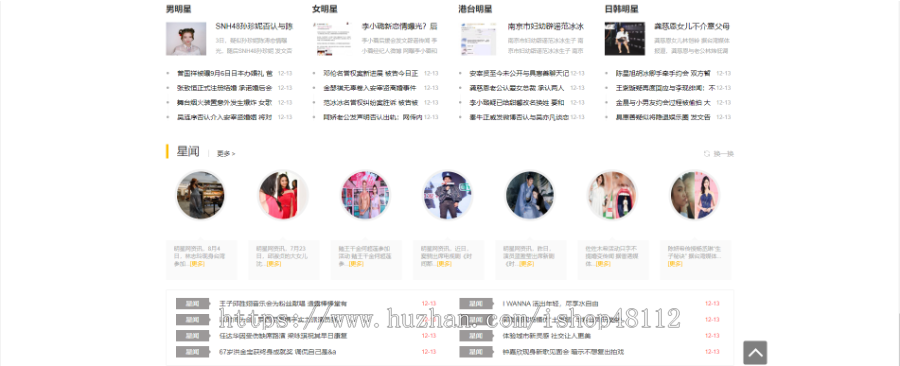The height and width of the screenshot is (366, 900).
Task: Open the 9月6日日本办婚礼 news item
Action: click(x=225, y=73)
